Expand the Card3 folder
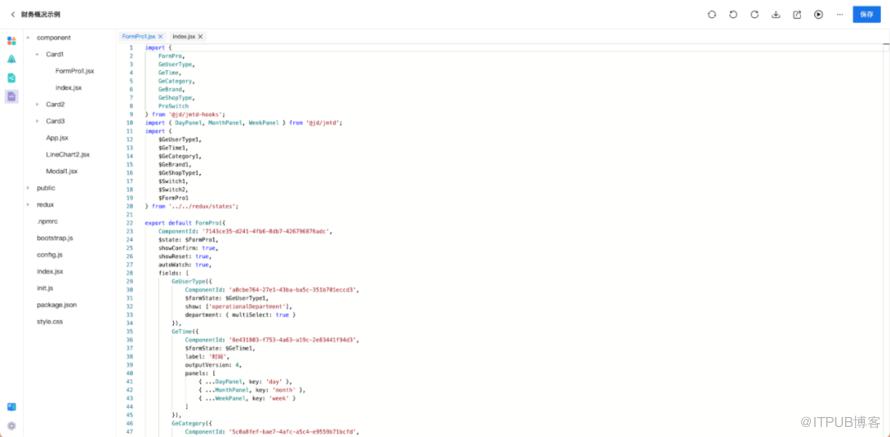Image resolution: width=890 pixels, height=437 pixels. 37,121
